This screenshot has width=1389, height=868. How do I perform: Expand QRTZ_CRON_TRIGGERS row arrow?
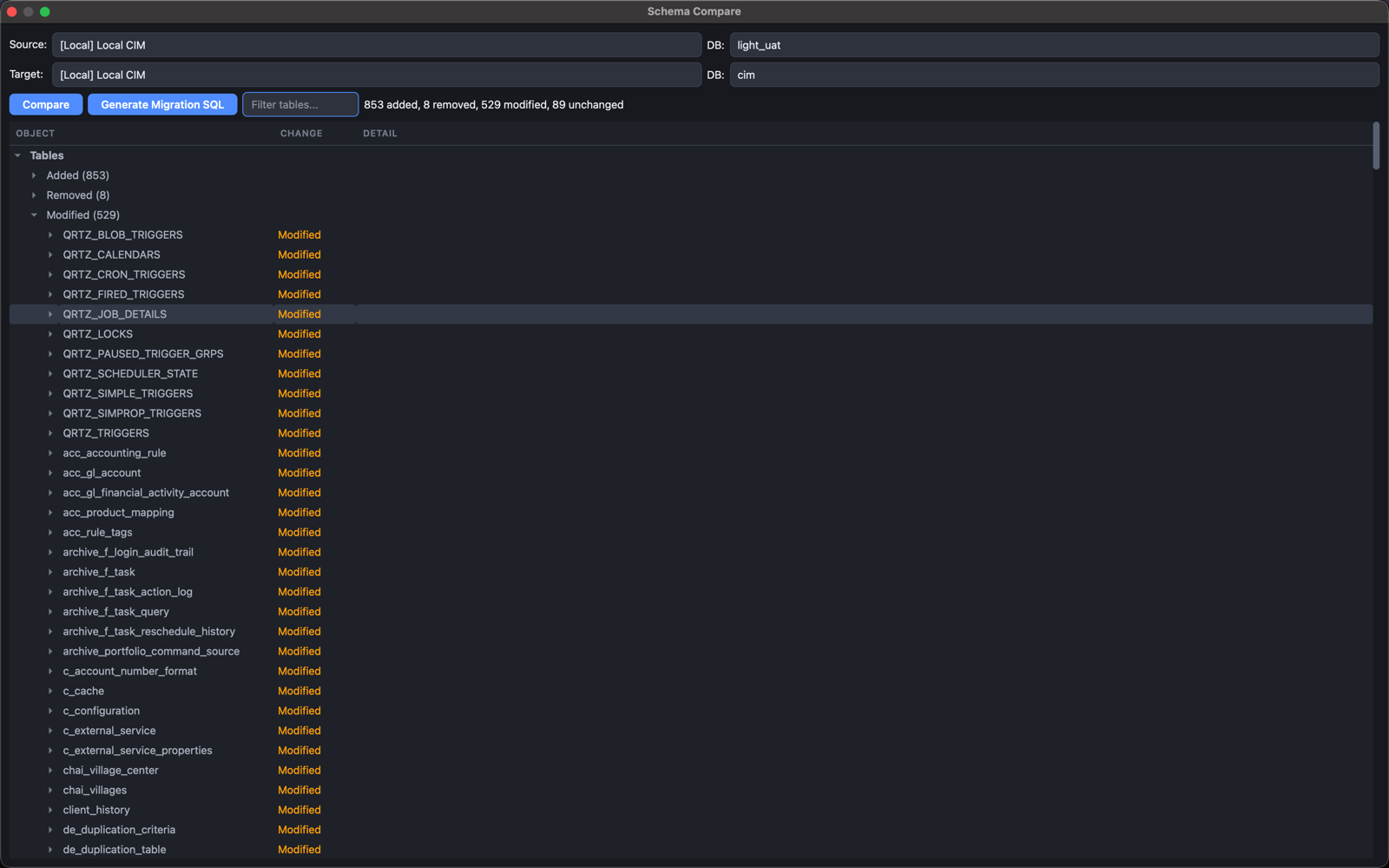coord(50,274)
